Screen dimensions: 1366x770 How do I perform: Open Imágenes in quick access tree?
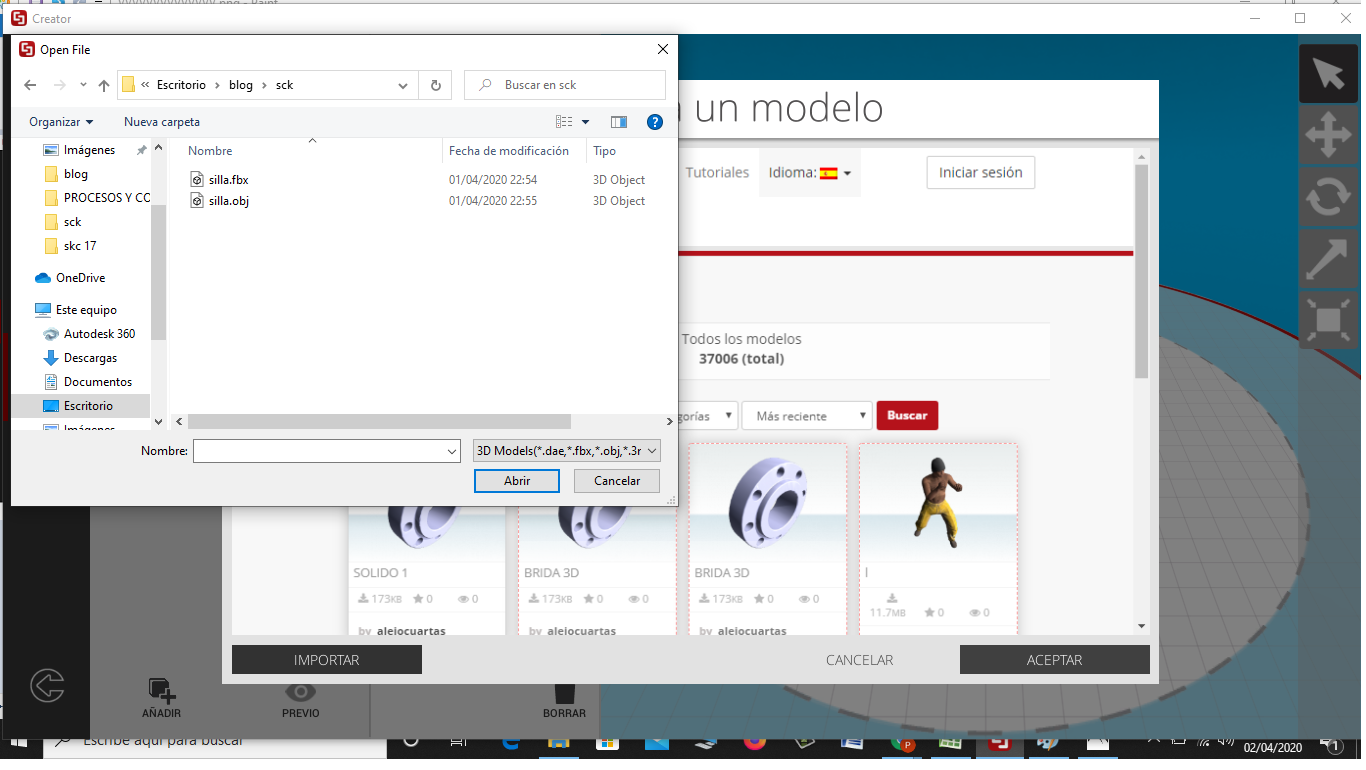pyautogui.click(x=89, y=150)
